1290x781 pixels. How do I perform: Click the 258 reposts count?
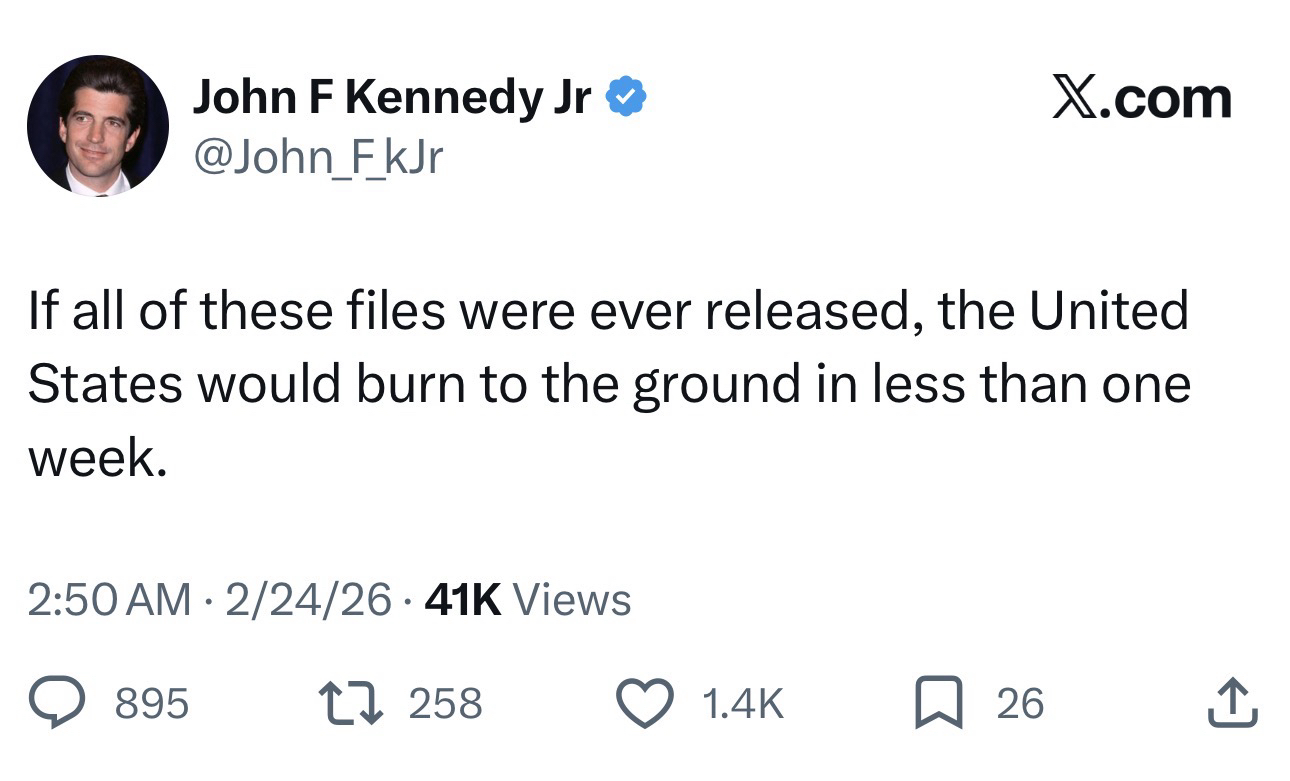pyautogui.click(x=445, y=703)
